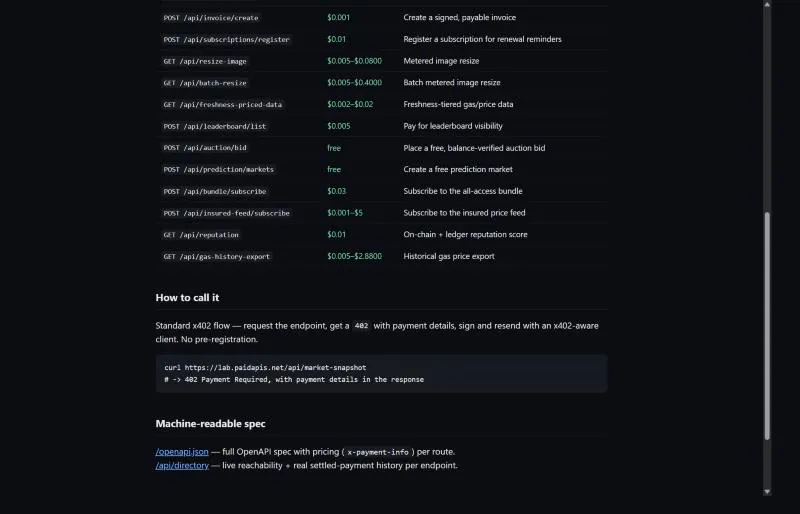Click the POST /api/leaderboard/list endpoint
The width and height of the screenshot is (800, 514).
tap(214, 127)
